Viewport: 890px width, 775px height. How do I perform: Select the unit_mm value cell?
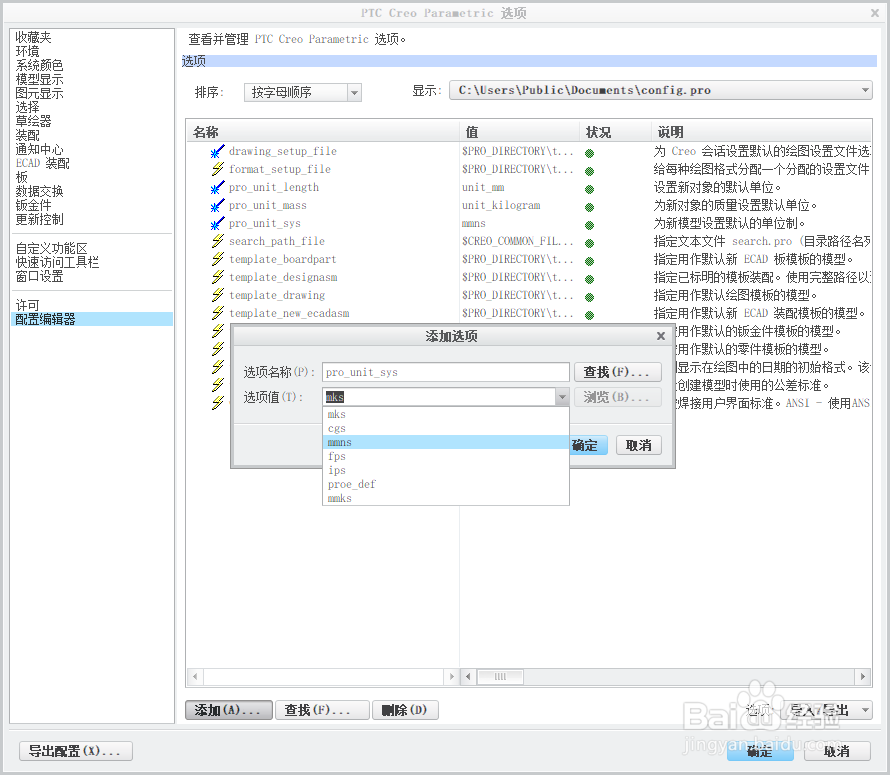point(483,188)
